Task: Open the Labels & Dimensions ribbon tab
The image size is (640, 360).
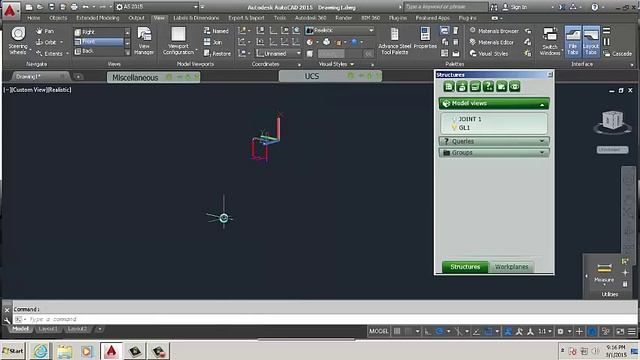Action: coord(196,18)
